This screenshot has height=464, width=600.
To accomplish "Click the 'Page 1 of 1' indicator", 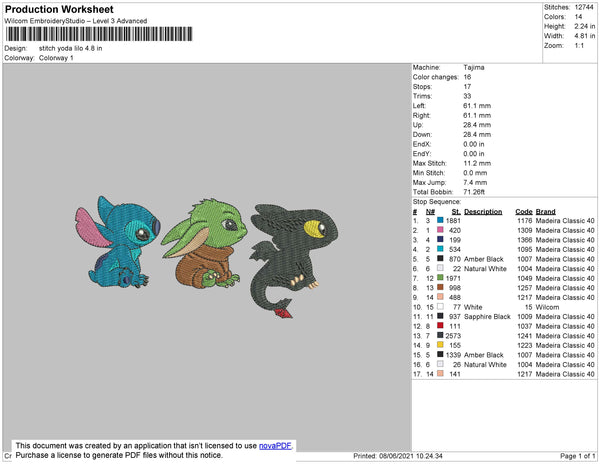I will tap(577, 456).
